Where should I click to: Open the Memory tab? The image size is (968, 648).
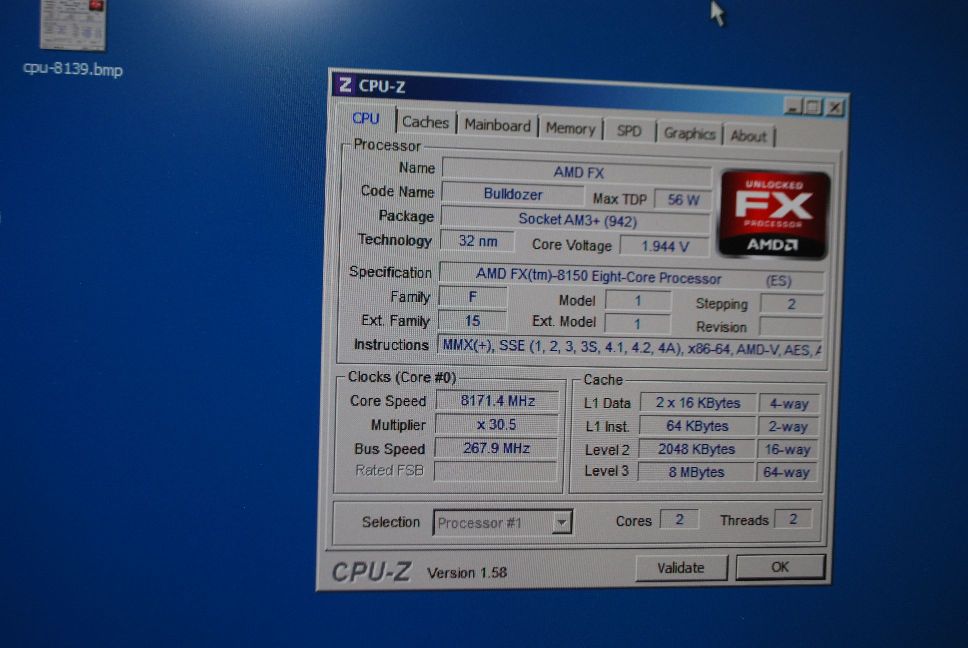[570, 128]
